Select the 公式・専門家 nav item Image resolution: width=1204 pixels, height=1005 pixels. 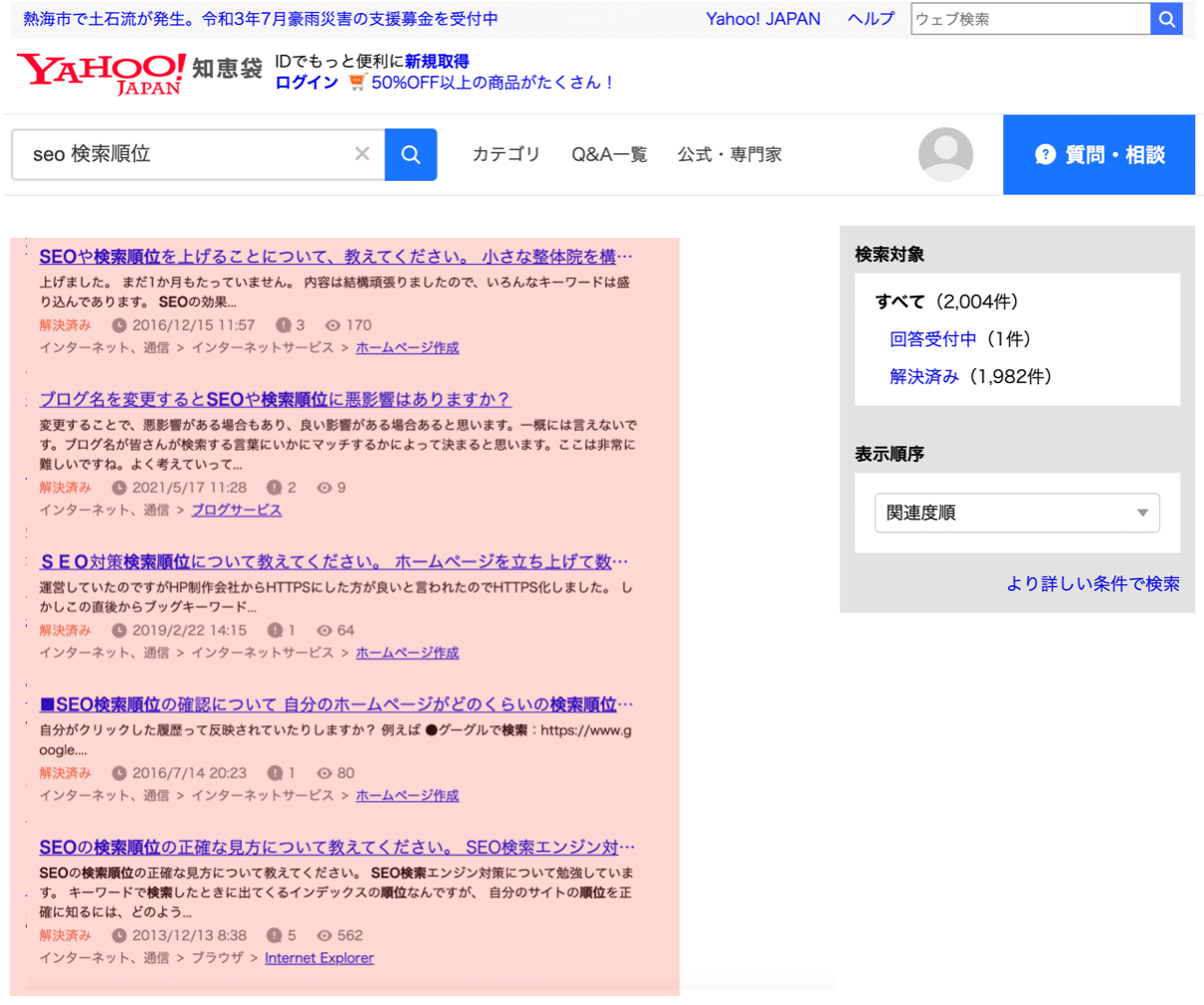729,154
